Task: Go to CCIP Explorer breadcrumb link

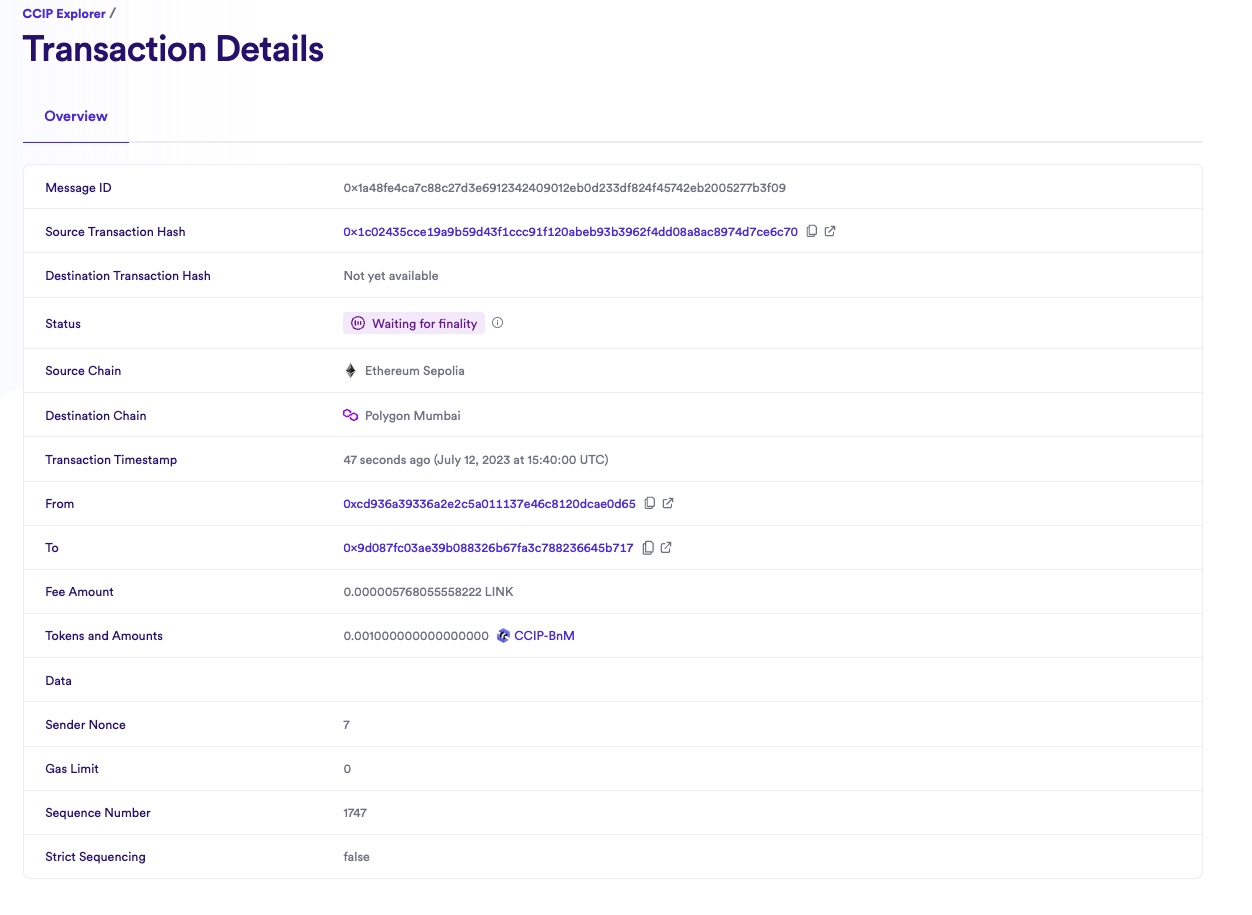Action: tap(64, 14)
